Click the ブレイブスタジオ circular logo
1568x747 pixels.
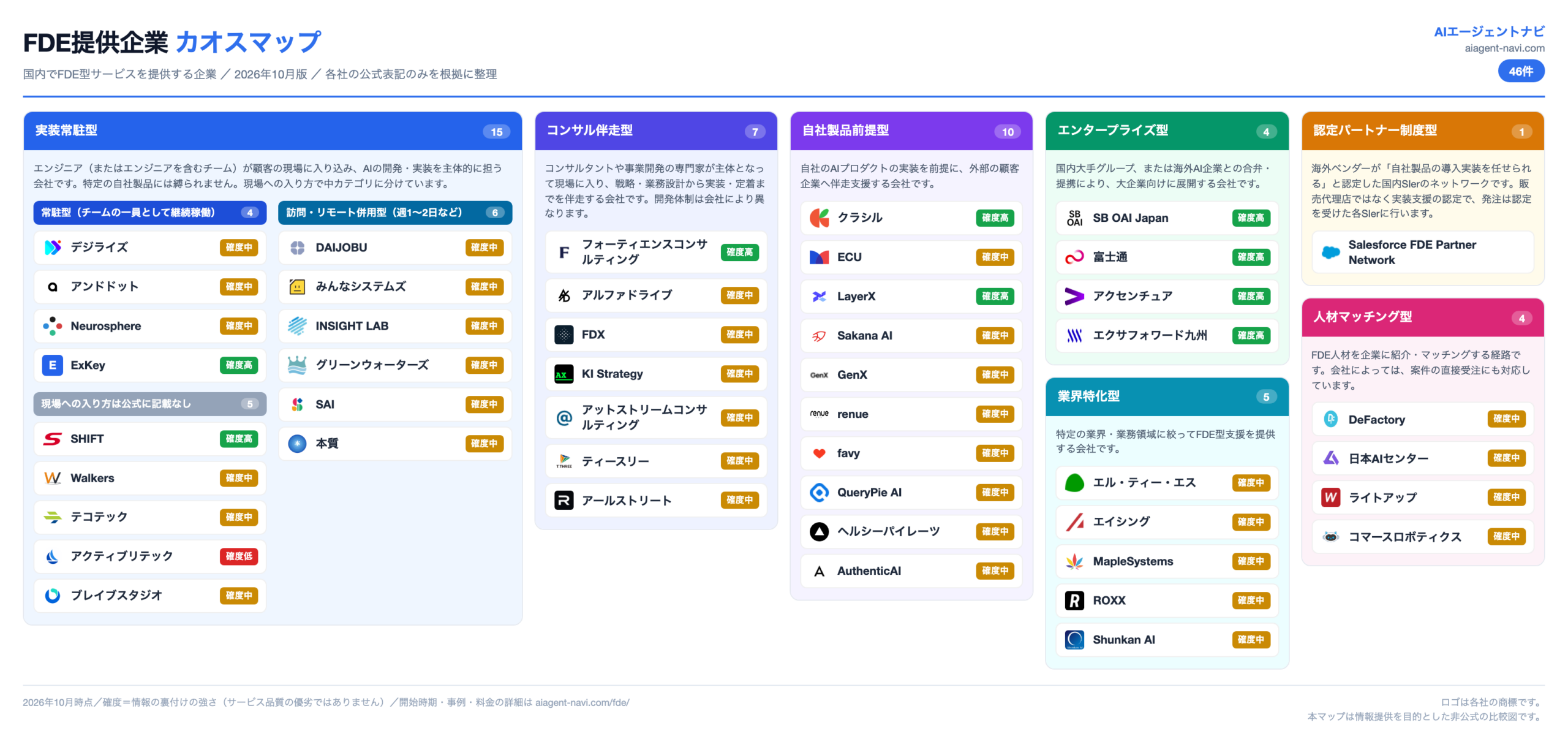(x=53, y=596)
